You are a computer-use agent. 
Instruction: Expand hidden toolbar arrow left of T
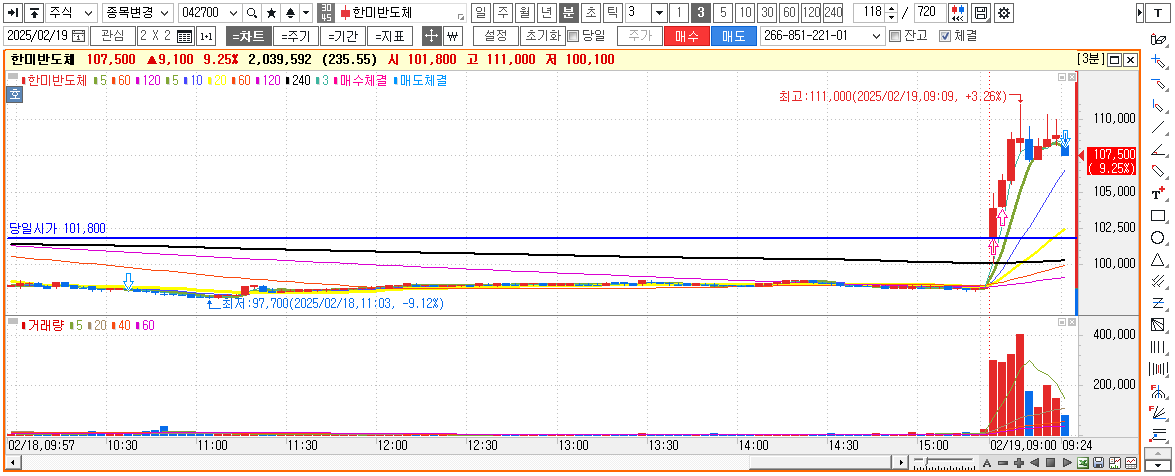coord(1140,13)
